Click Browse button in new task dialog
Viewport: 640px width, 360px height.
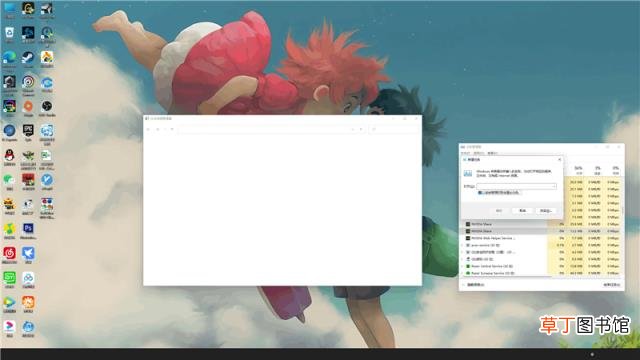(546, 211)
